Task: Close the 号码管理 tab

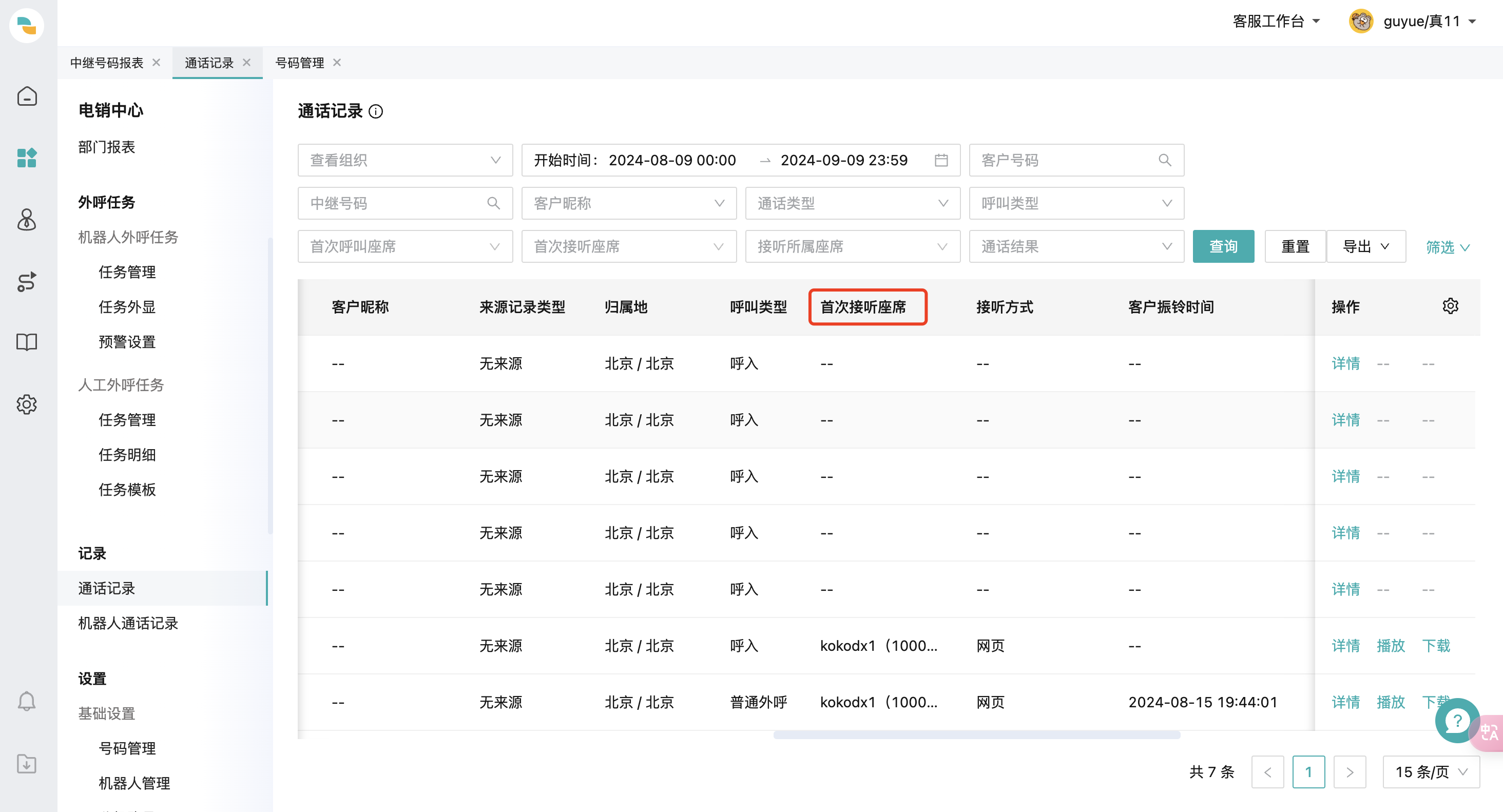Action: 337,63
